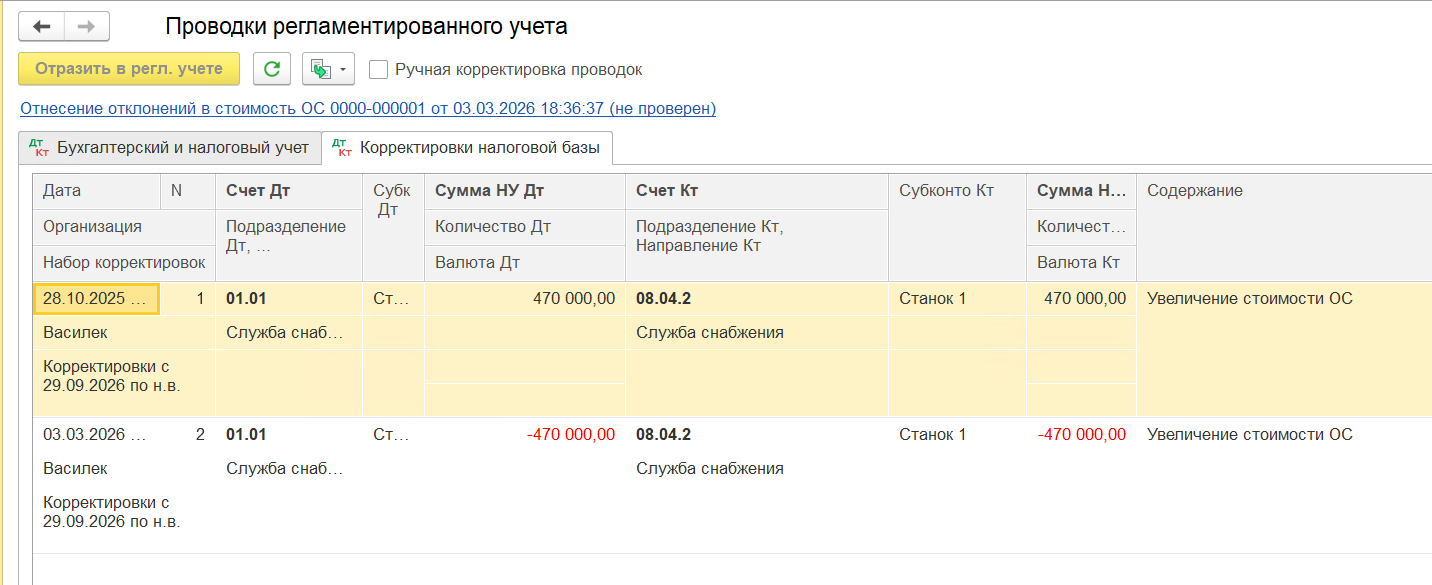1432x585 pixels.
Task: Click Счет Кт column header
Action: pyautogui.click(x=757, y=191)
